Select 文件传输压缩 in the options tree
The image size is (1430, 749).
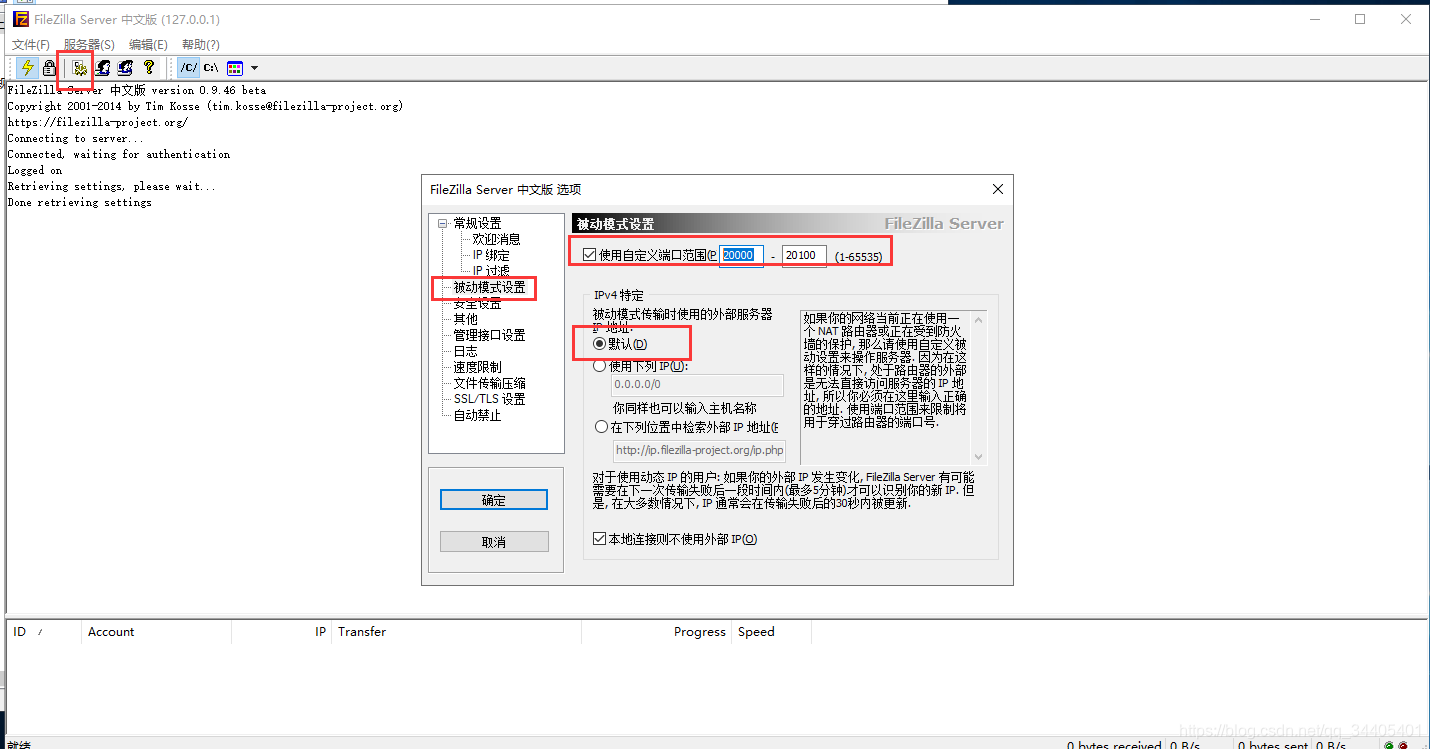(x=489, y=383)
